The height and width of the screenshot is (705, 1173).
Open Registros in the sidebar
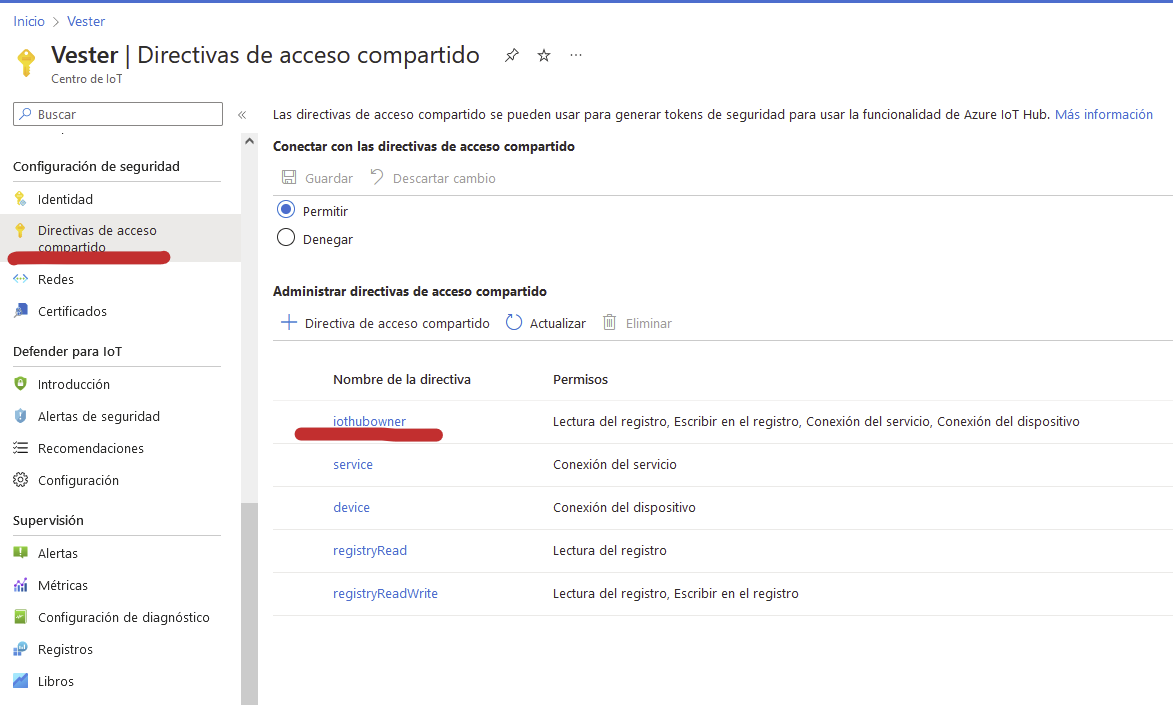[x=65, y=650]
